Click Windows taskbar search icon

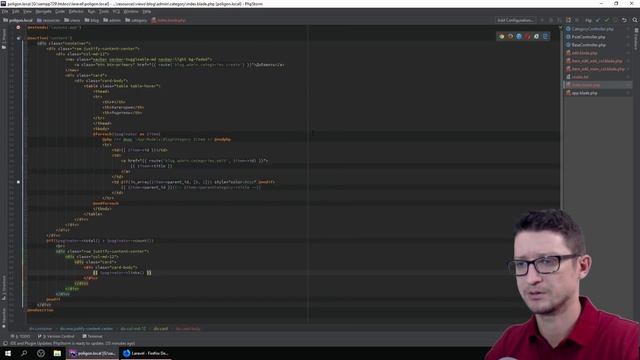point(24,353)
